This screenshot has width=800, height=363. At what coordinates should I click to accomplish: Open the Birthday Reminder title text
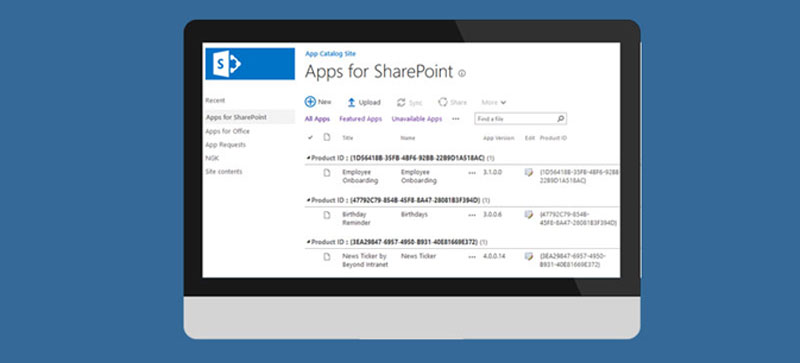point(356,219)
